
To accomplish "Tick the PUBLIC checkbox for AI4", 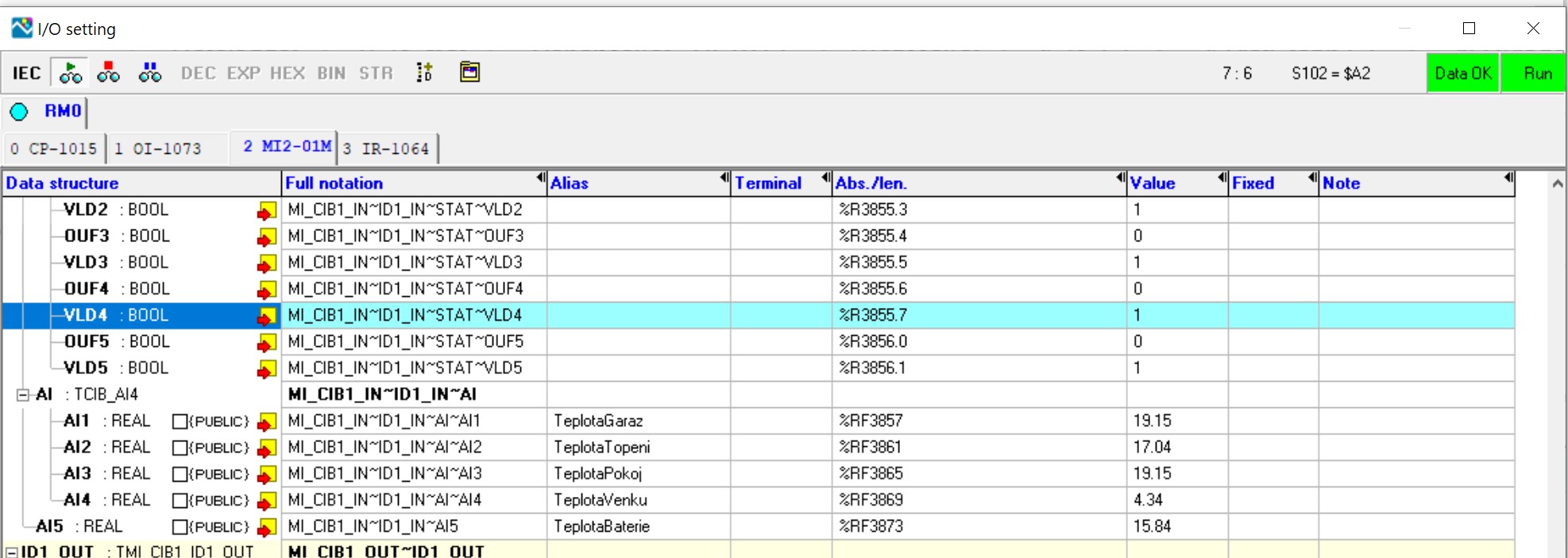I will click(180, 501).
